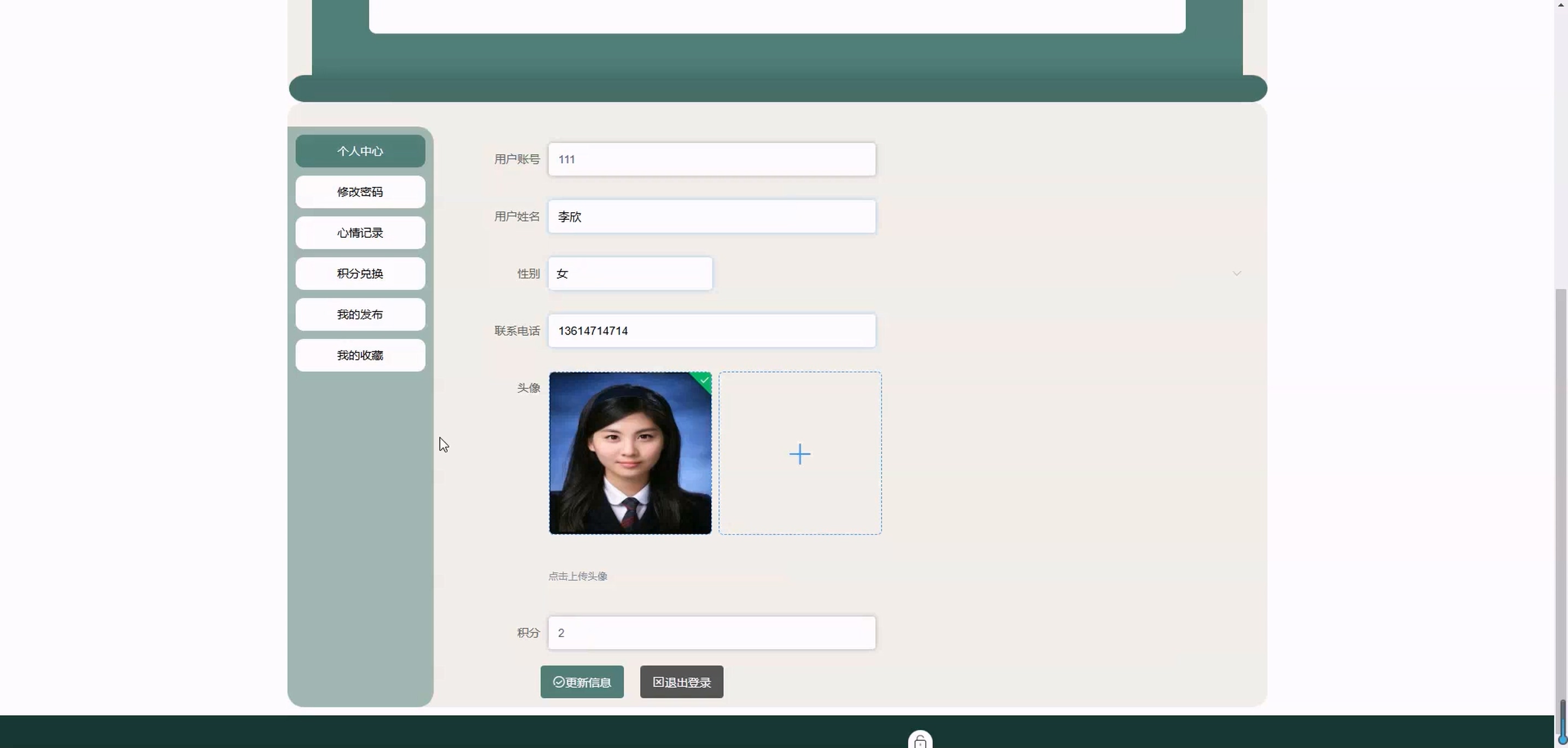
Task: View 我的收藏 in sidebar
Action: pyautogui.click(x=360, y=355)
